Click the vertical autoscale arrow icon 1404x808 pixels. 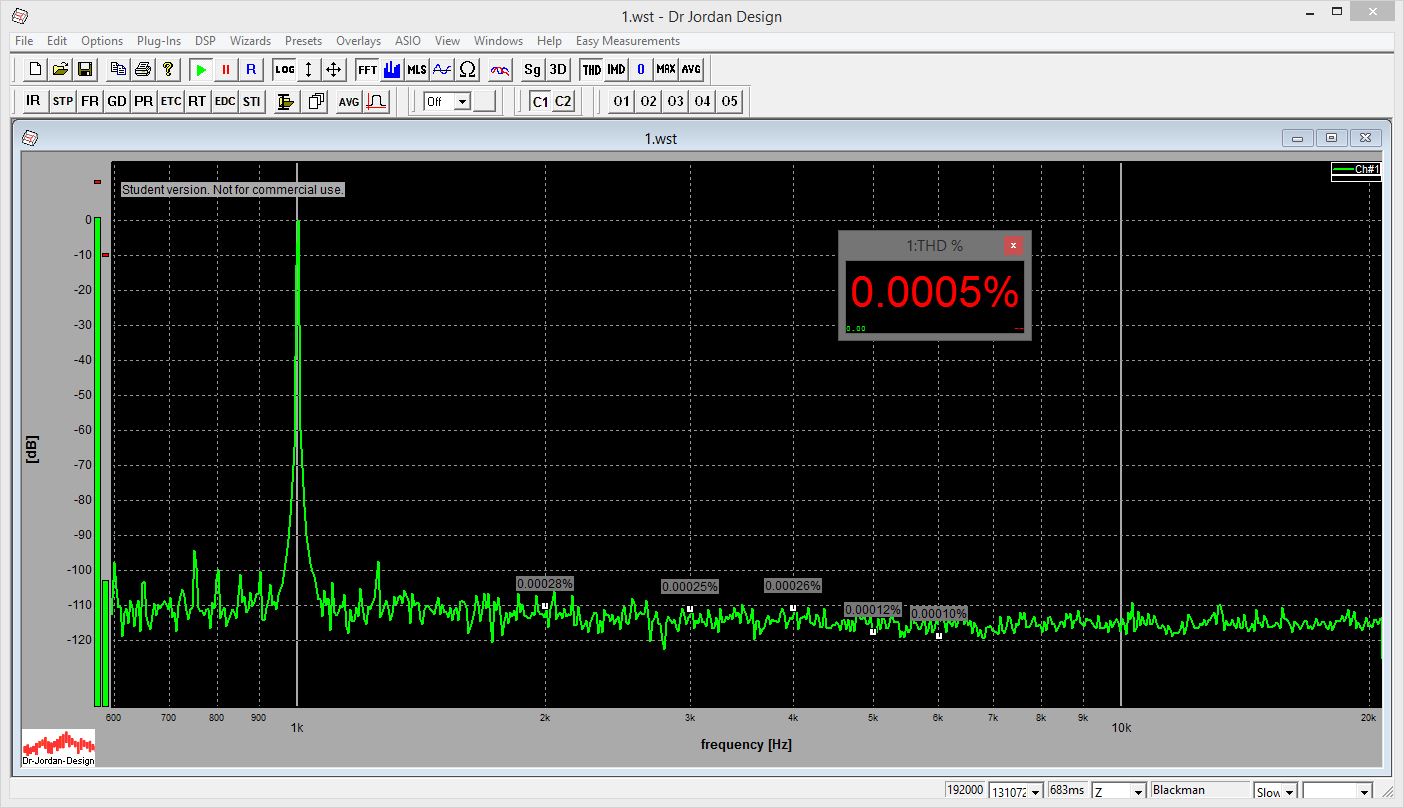coord(309,69)
